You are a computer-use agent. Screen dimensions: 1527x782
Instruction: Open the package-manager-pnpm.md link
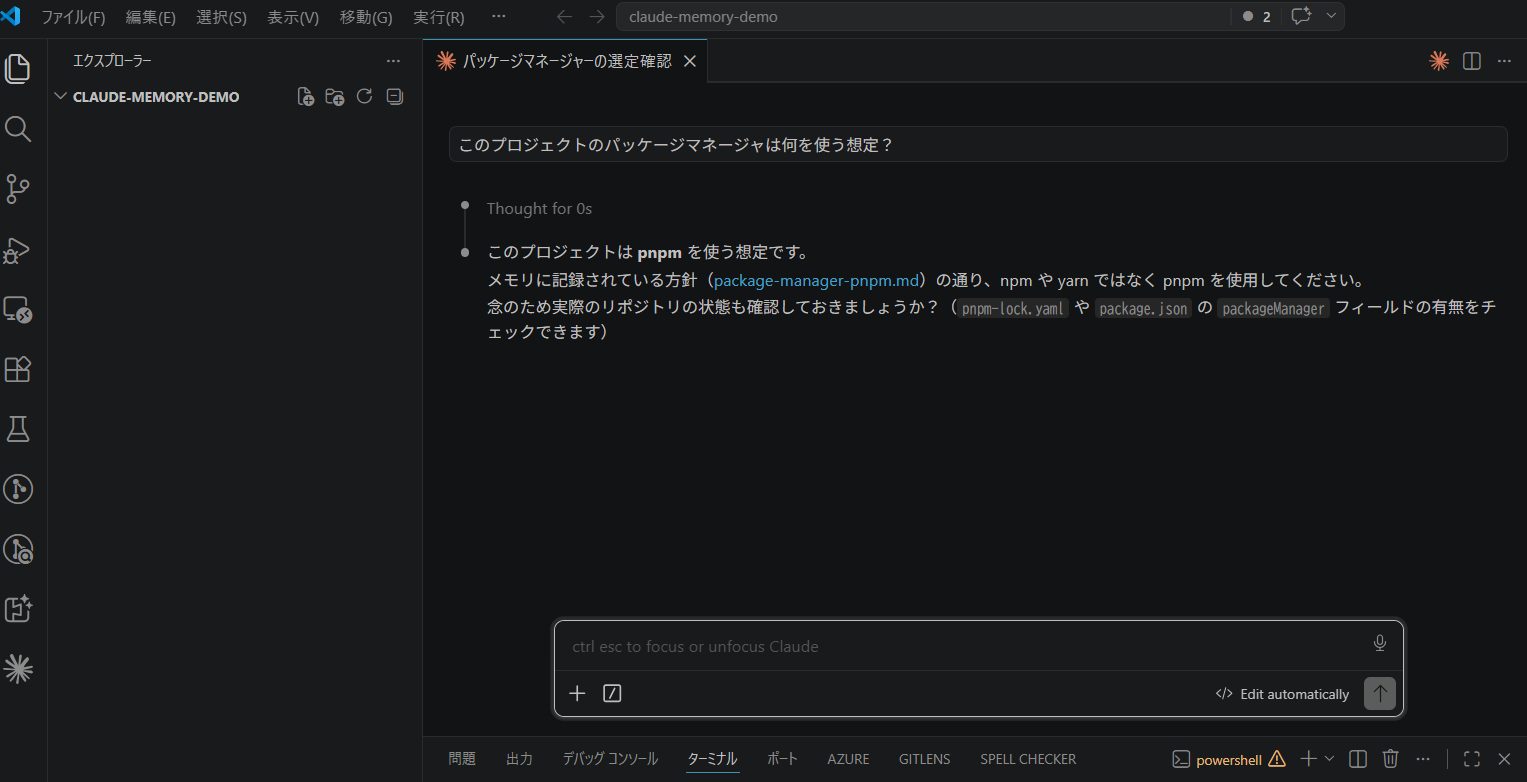(x=816, y=280)
